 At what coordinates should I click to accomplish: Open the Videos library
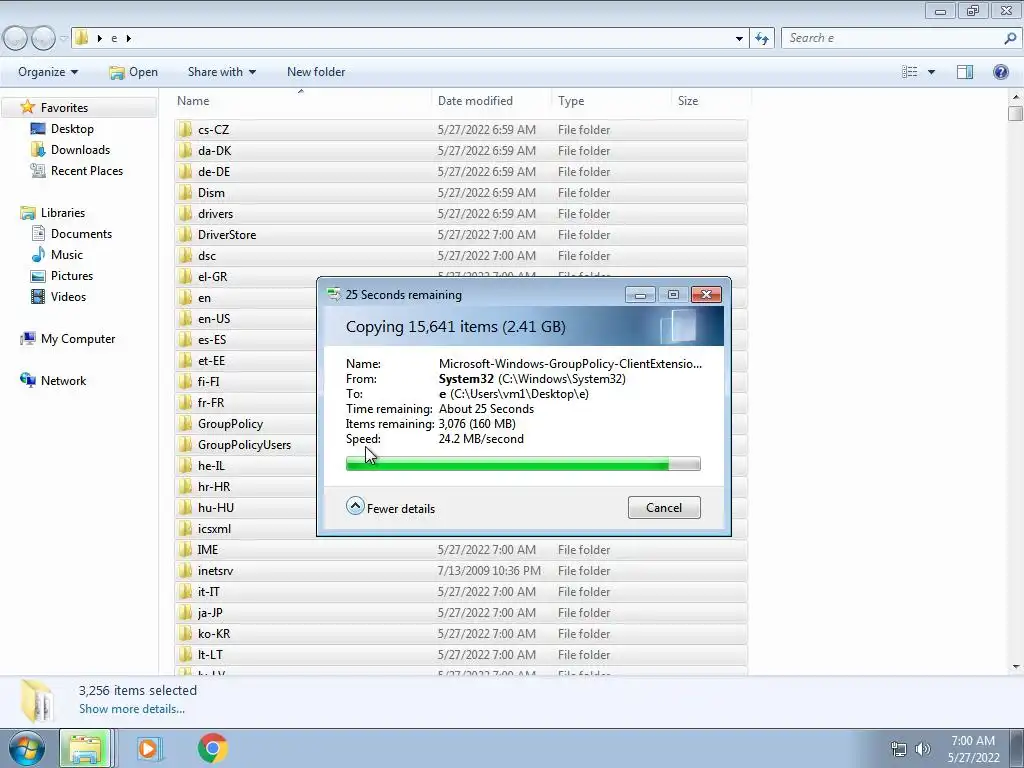coord(68,296)
